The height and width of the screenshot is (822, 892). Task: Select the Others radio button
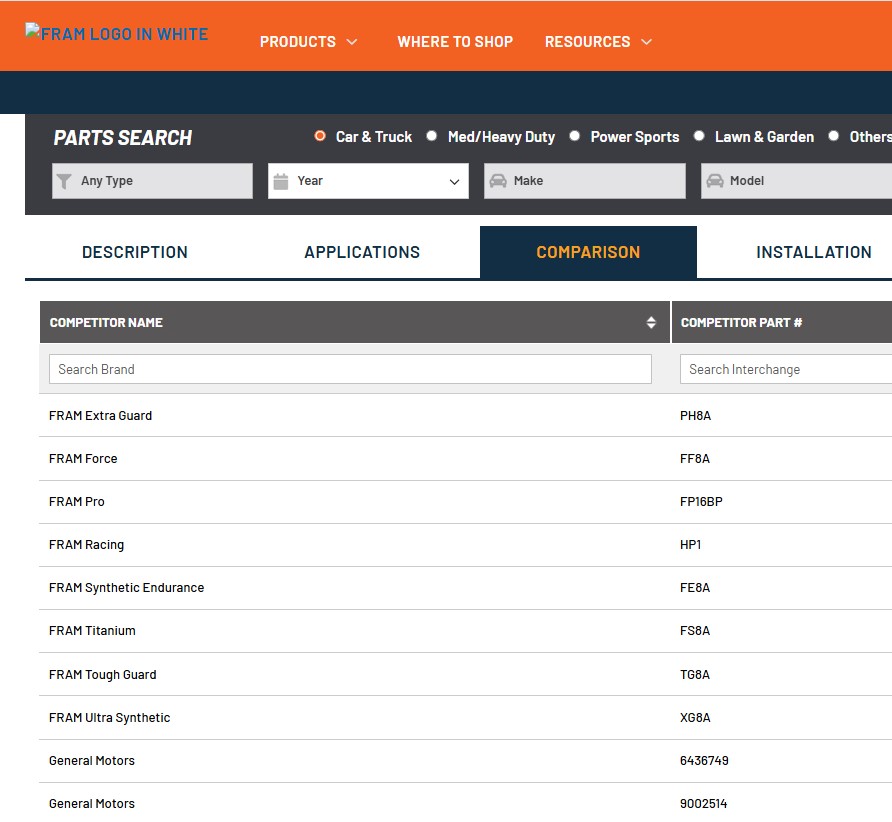[833, 136]
